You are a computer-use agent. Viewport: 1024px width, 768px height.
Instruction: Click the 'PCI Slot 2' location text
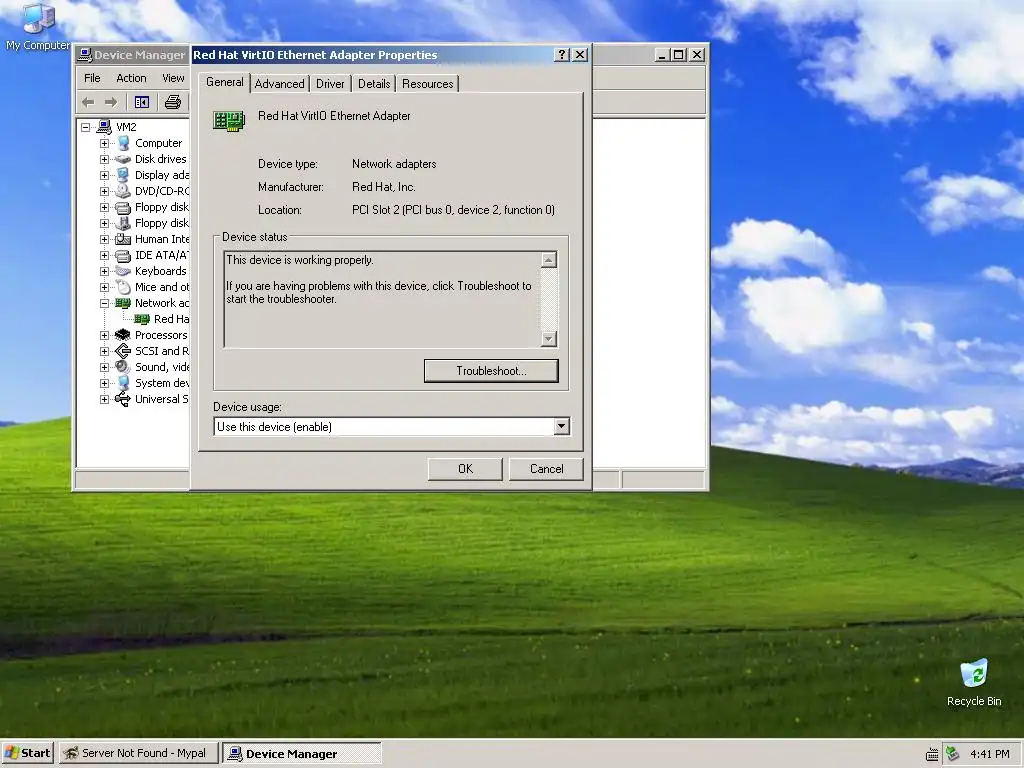tap(453, 210)
